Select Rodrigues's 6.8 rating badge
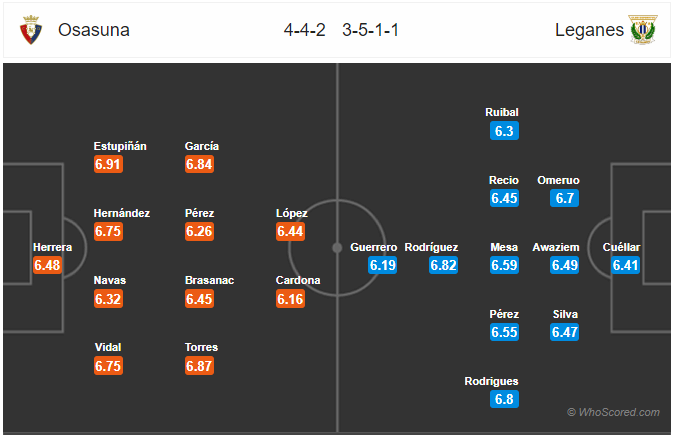The width and height of the screenshot is (675, 435). (504, 399)
